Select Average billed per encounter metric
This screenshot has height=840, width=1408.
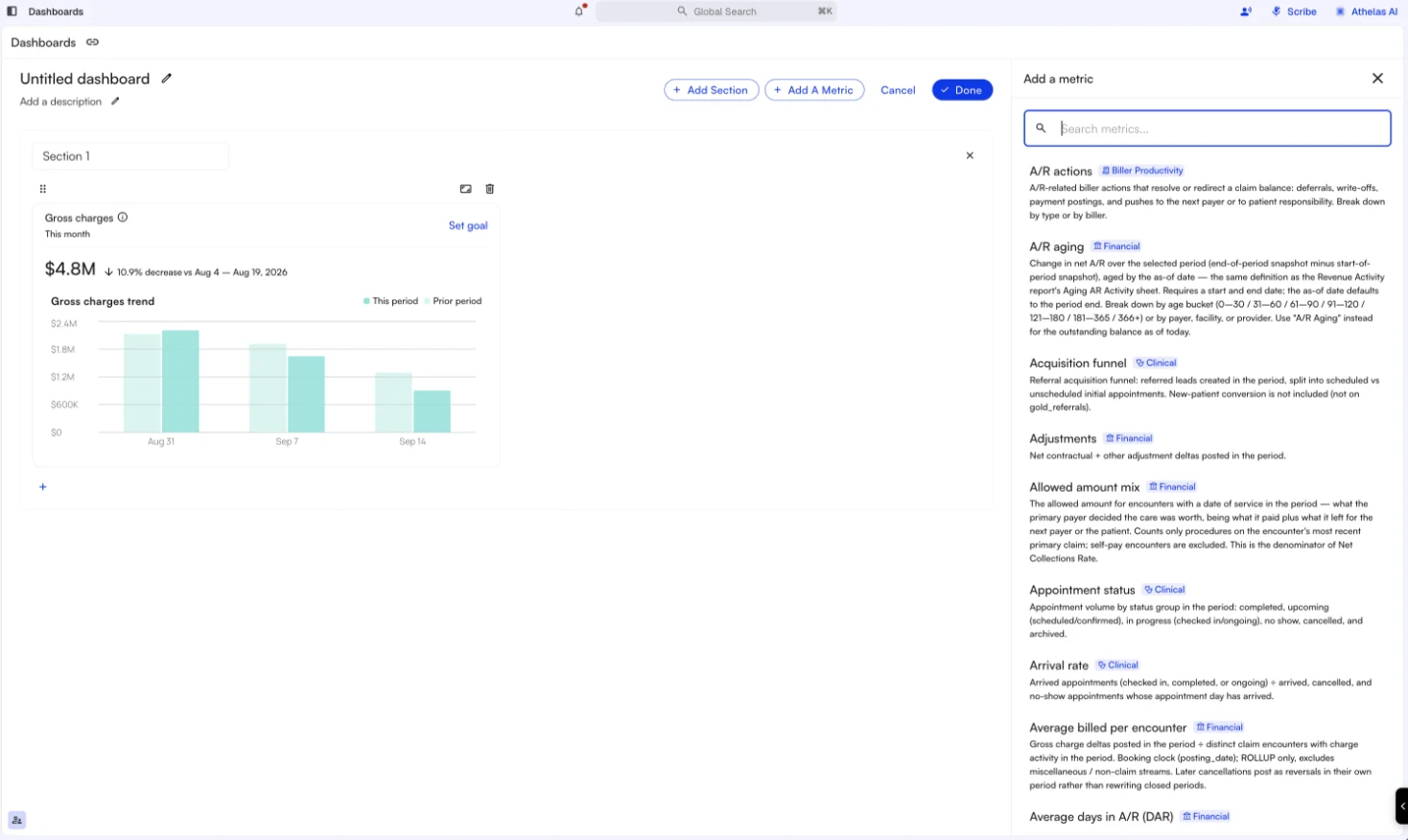(1108, 728)
